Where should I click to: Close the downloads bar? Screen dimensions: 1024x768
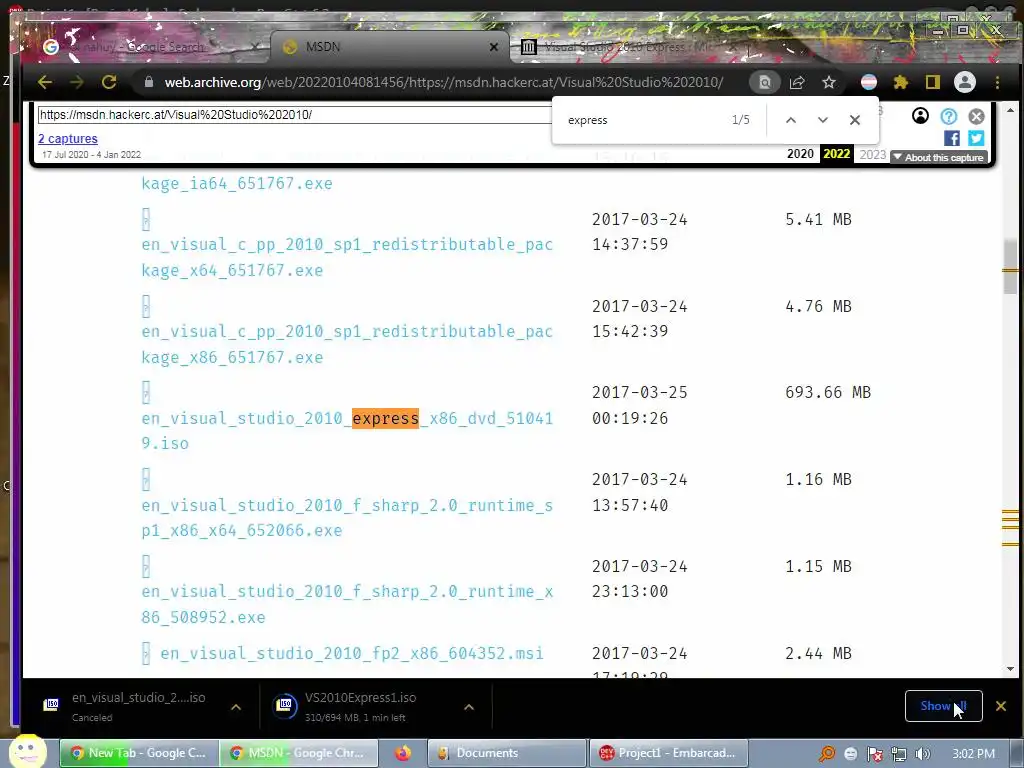[1000, 706]
